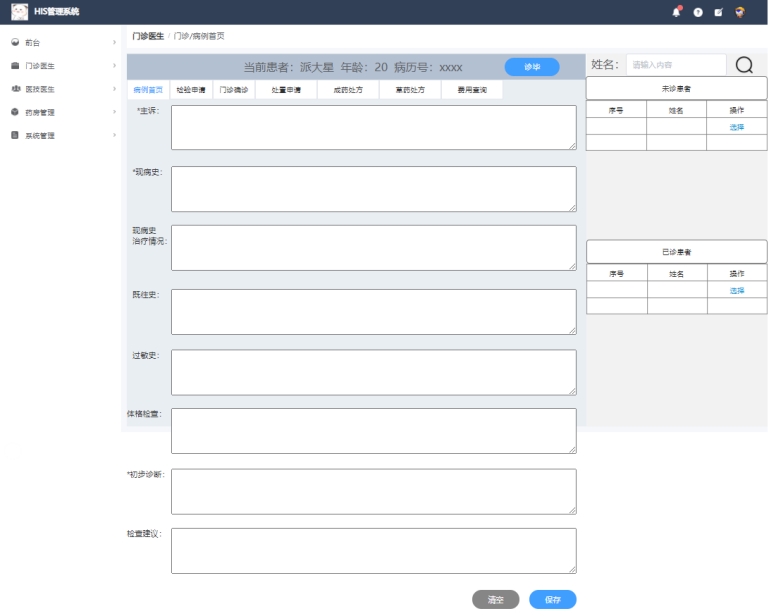Click 选择 link in 未诊患者 table
Viewport: 776px width, 616px height.
[736, 127]
